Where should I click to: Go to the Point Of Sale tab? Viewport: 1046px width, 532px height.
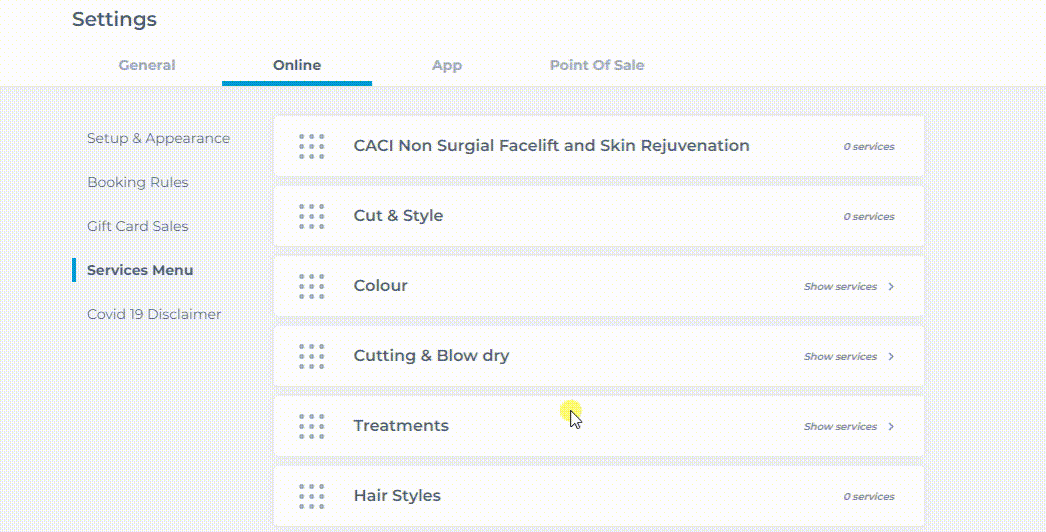tap(597, 65)
